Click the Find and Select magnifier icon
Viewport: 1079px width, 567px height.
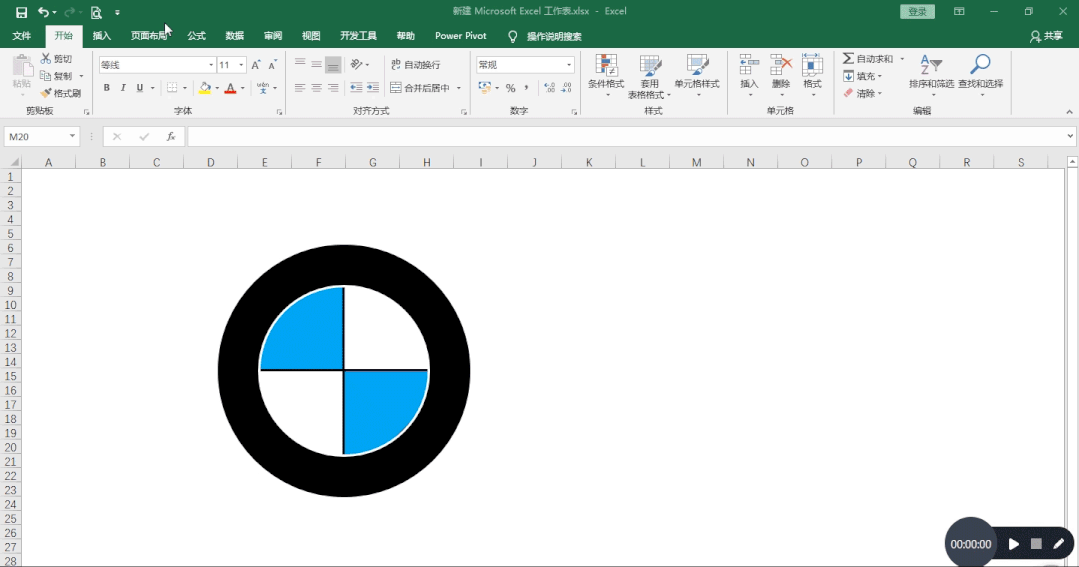(980, 65)
